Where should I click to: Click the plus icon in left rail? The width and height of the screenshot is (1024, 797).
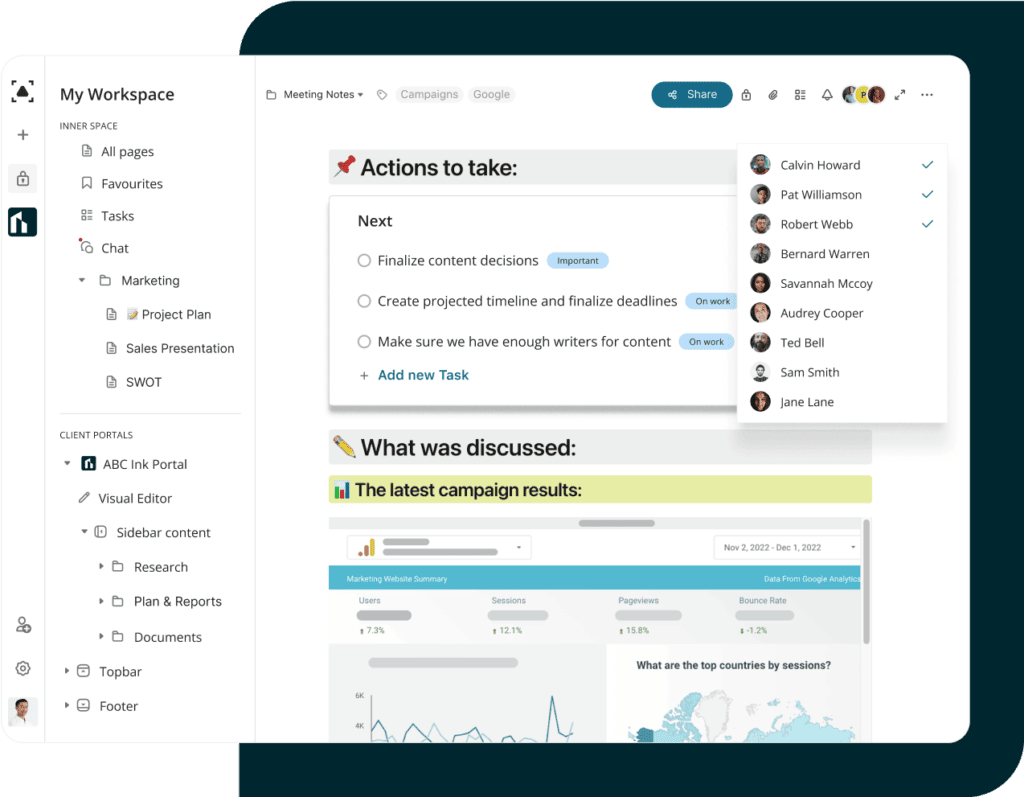coord(23,135)
